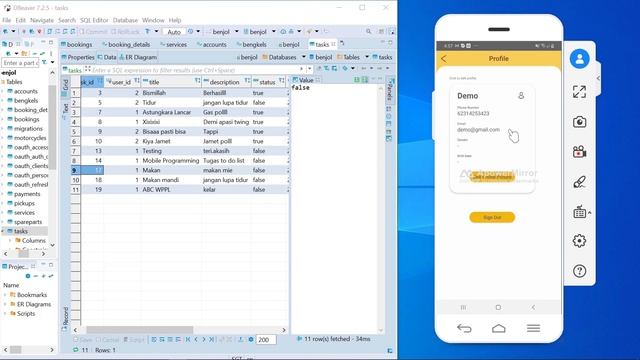Tap the phone's recent apps navigation icon

(x=463, y=307)
